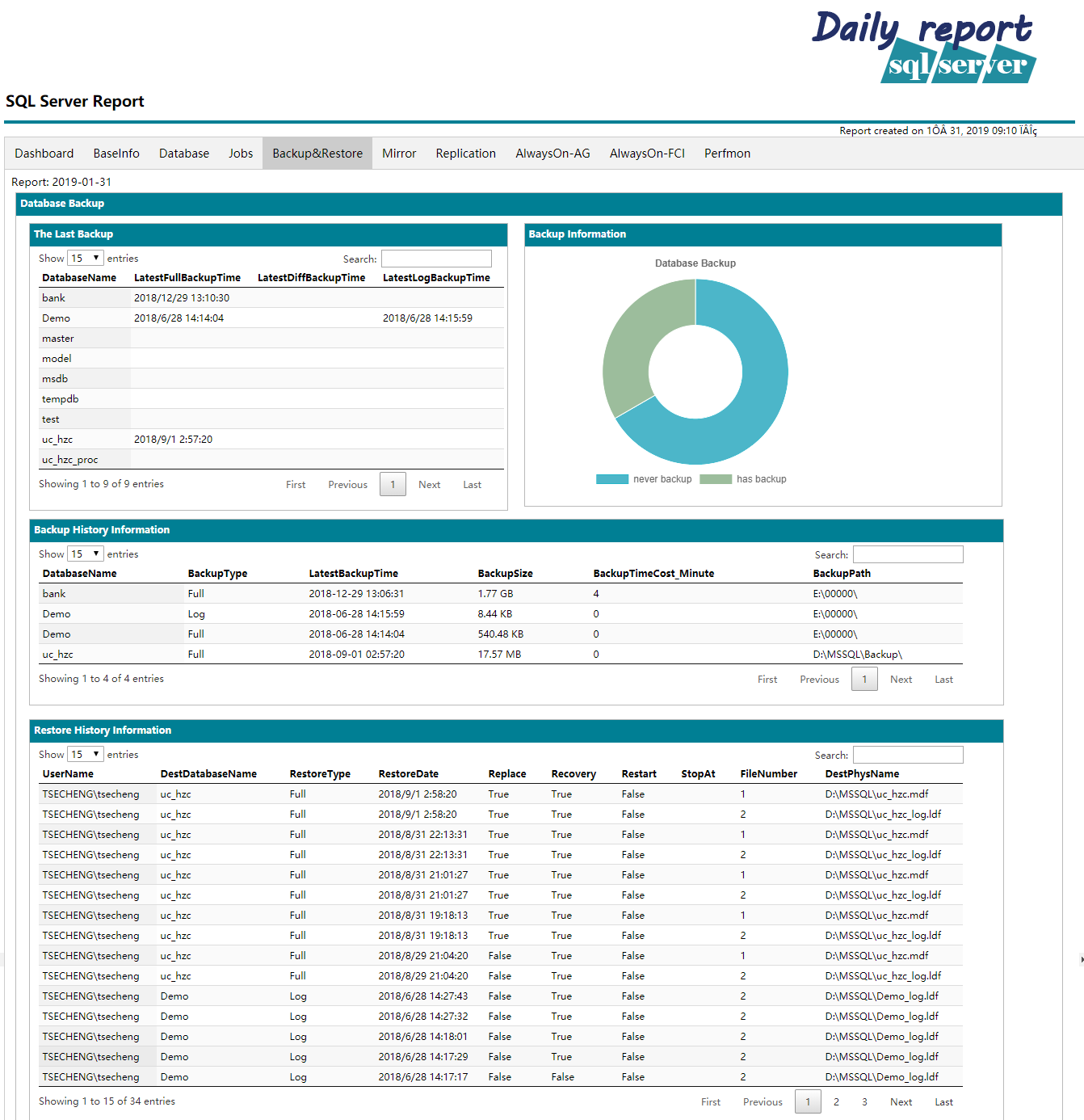
Task: Open the Database tab
Action: 184,154
